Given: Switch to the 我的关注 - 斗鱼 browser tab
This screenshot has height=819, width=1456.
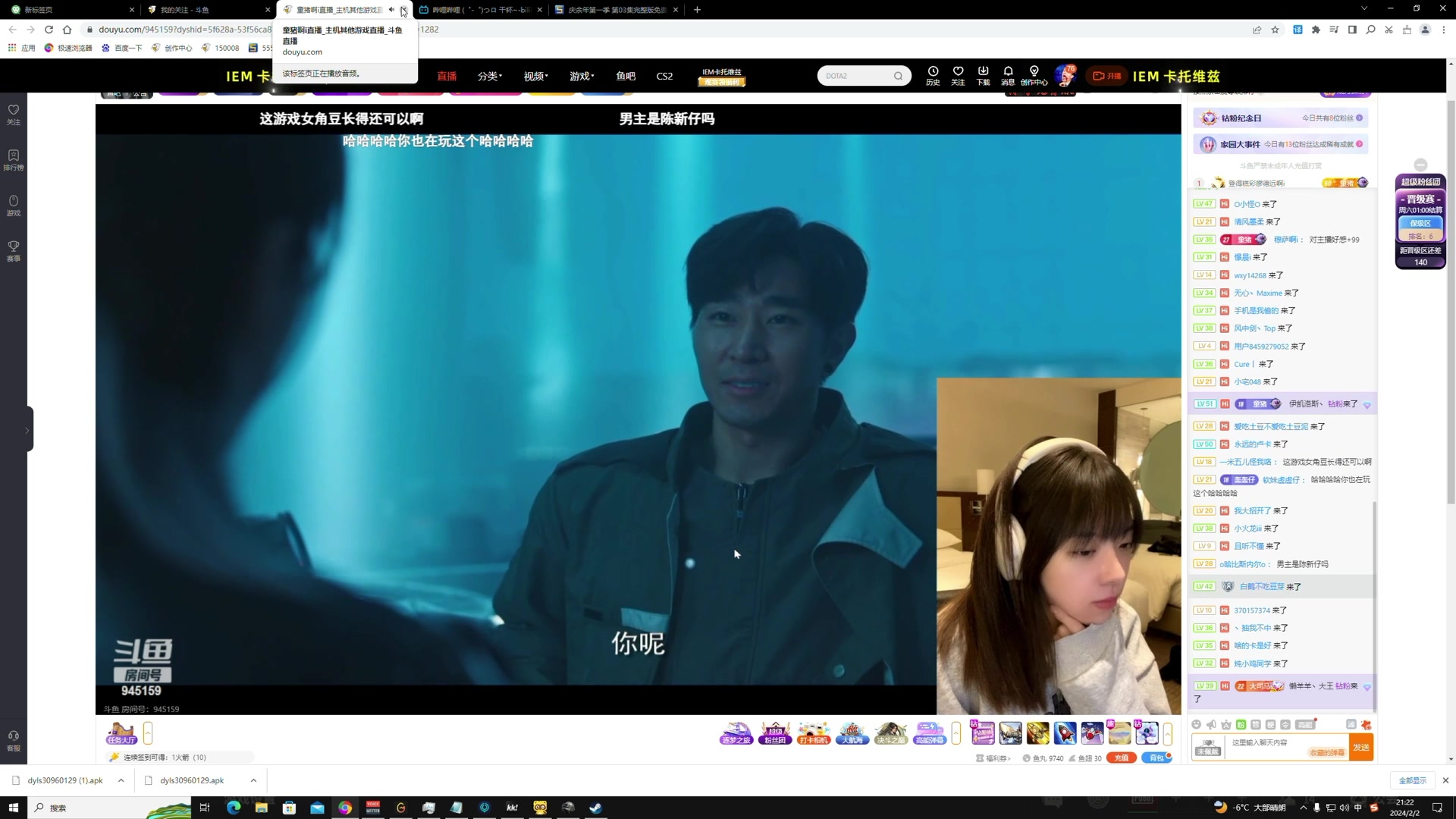Looking at the screenshot, I should 185,10.
